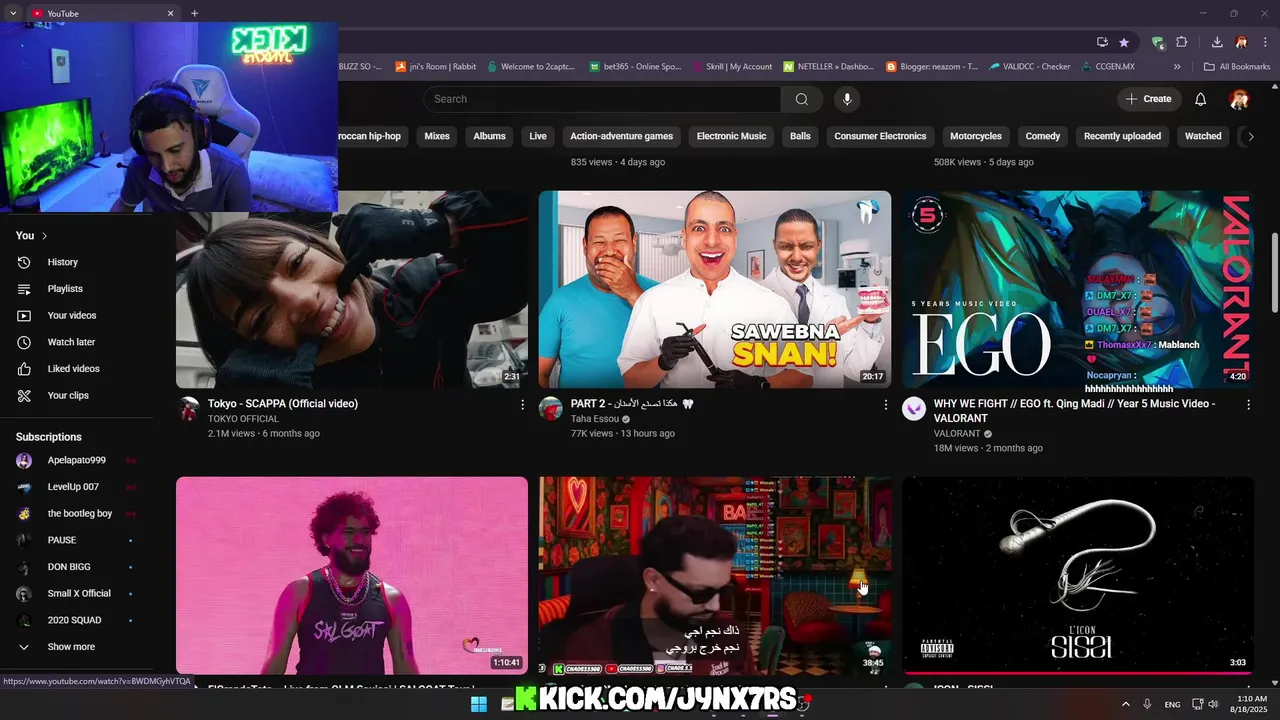Select the Live chip
This screenshot has width=1280, height=720.
(x=538, y=136)
